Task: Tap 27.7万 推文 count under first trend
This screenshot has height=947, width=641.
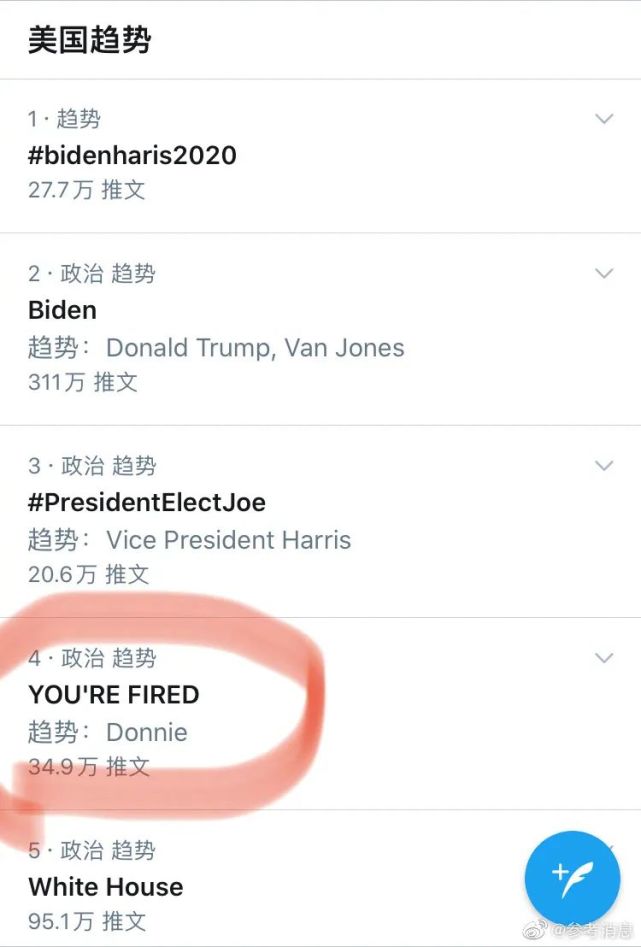Action: (86, 190)
